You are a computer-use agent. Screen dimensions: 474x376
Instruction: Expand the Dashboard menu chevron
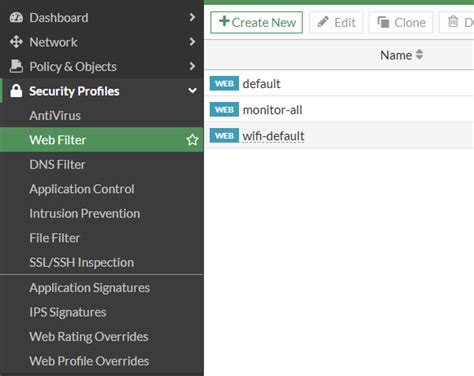(x=192, y=17)
